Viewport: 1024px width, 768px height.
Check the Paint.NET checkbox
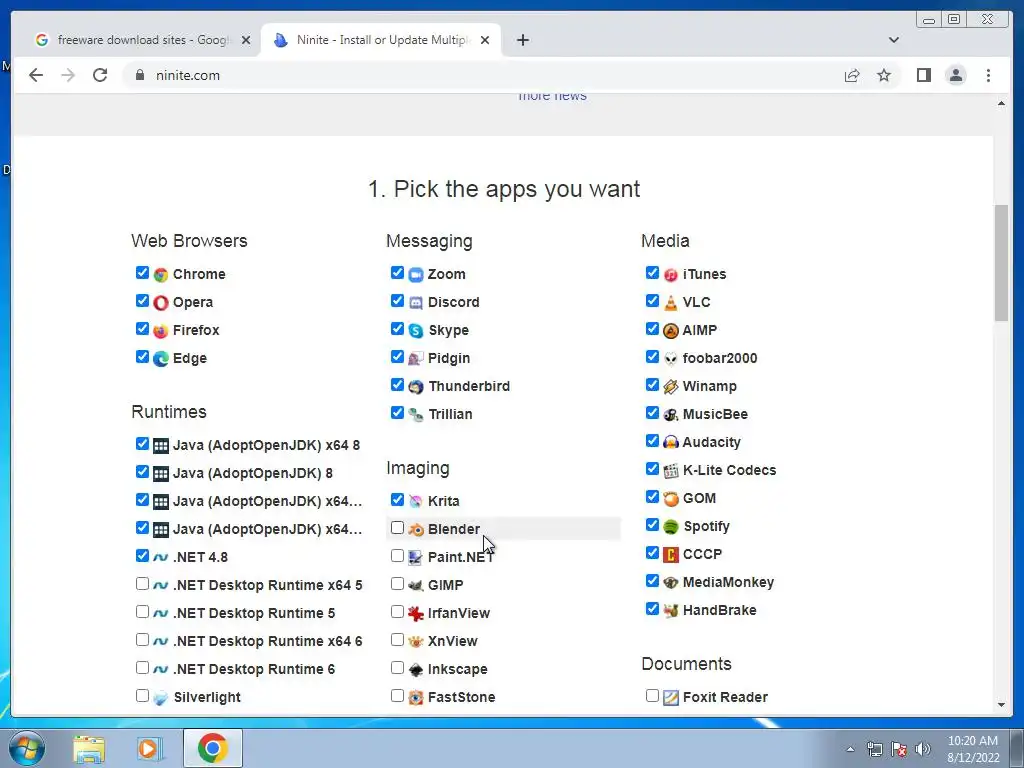pos(397,556)
